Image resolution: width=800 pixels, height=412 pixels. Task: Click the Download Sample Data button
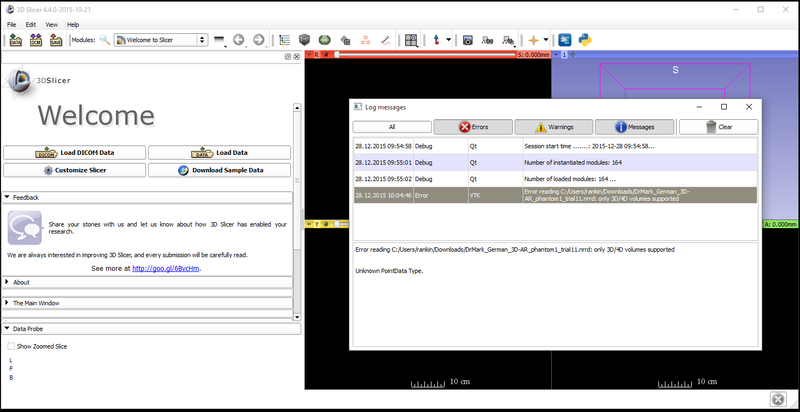[220, 170]
